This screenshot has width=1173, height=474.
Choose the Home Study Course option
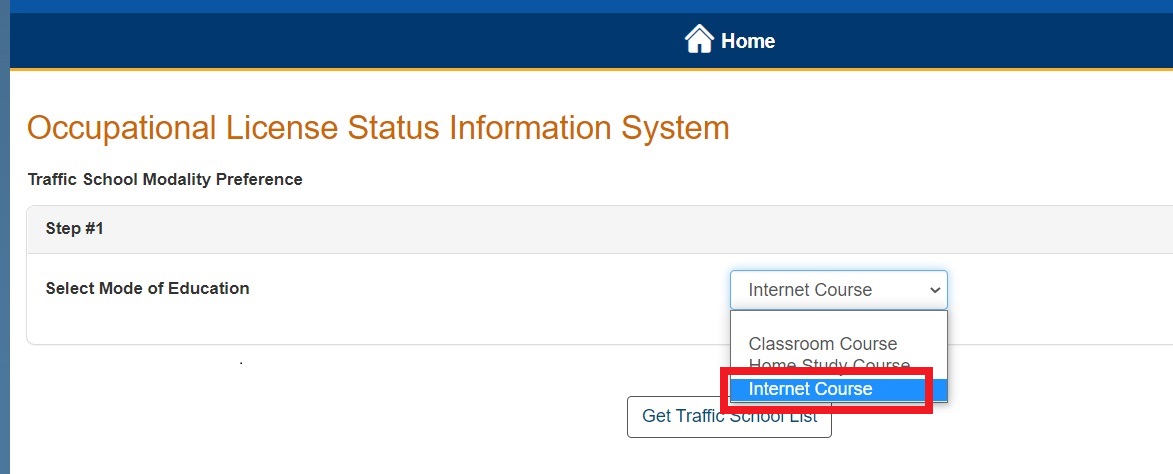click(x=829, y=365)
